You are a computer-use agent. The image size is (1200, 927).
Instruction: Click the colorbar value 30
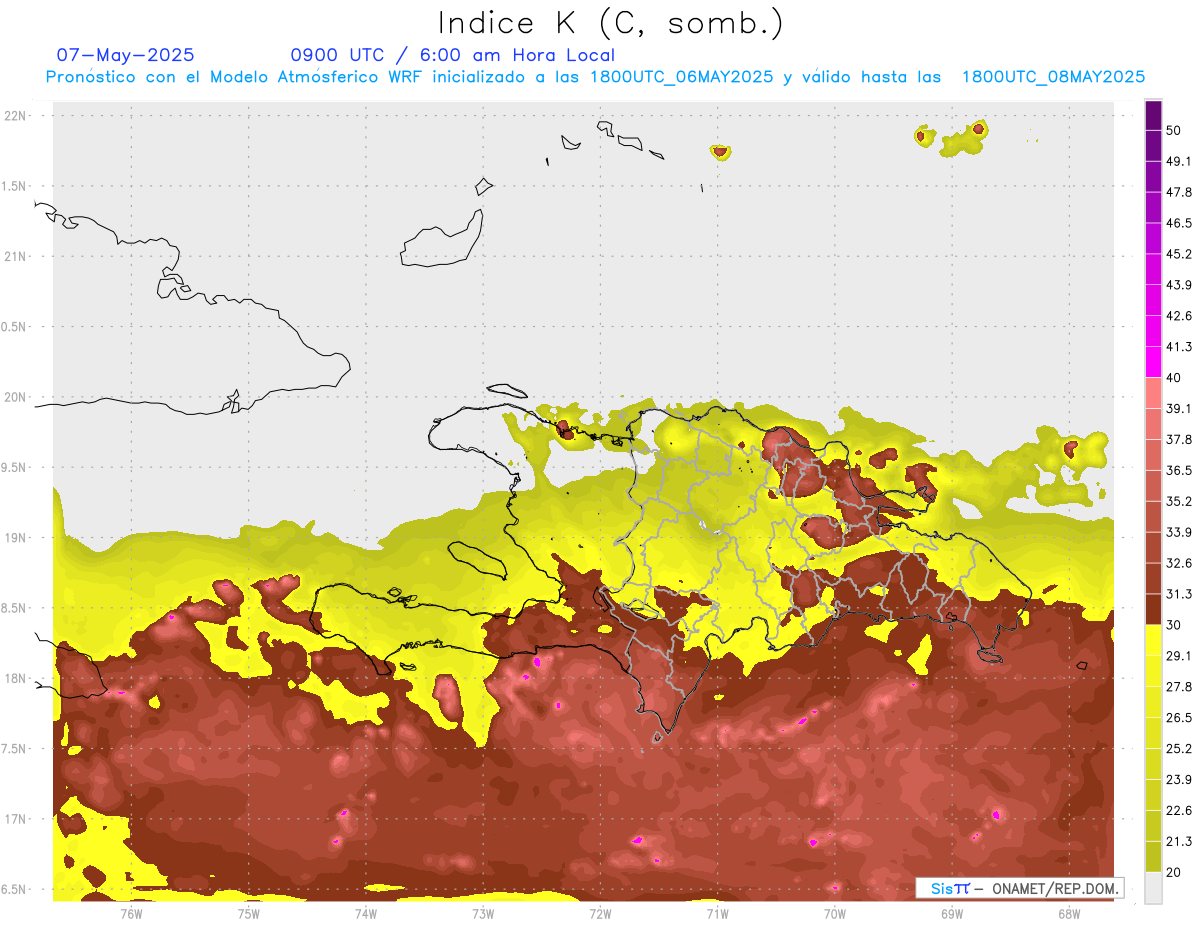1174,625
